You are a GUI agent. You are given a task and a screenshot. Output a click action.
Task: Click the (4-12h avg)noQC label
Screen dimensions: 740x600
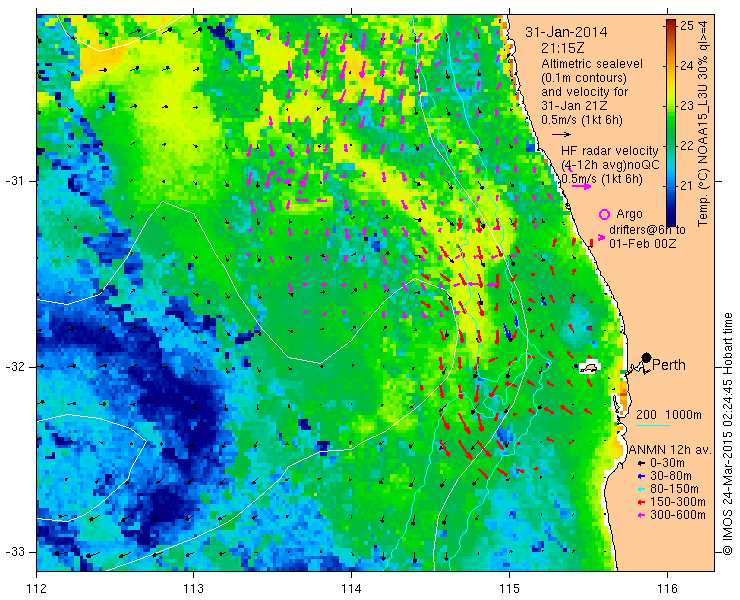click(610, 165)
